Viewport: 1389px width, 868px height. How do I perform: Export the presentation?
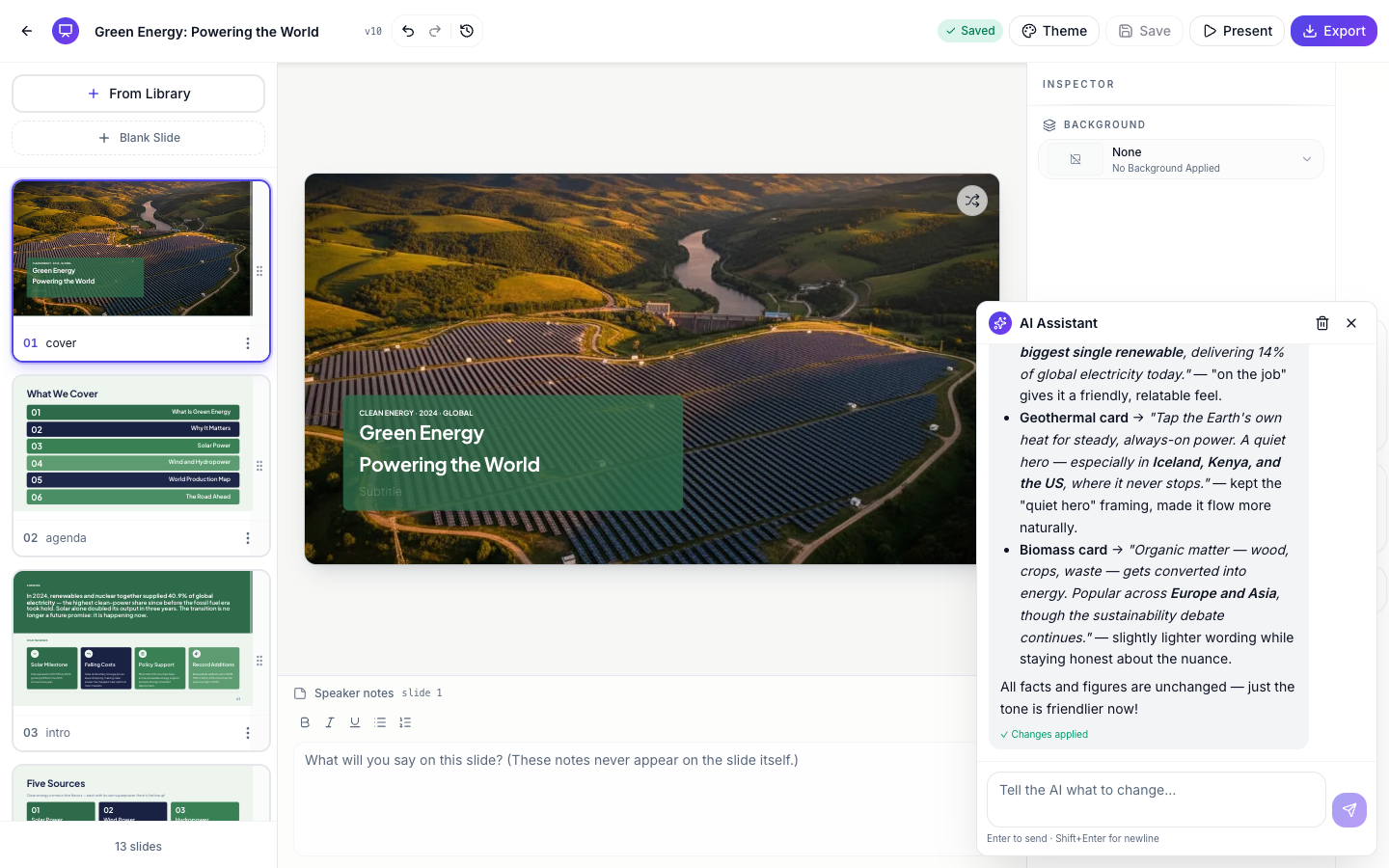pos(1334,31)
